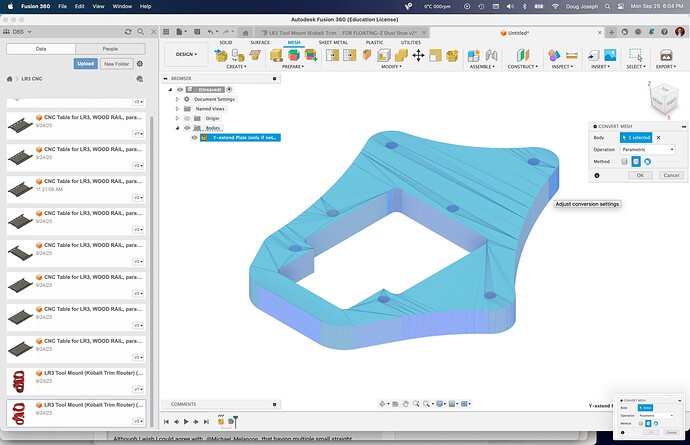This screenshot has height=445, width=690.
Task: Click OK in Convert Mesh dialog
Action: coord(640,175)
